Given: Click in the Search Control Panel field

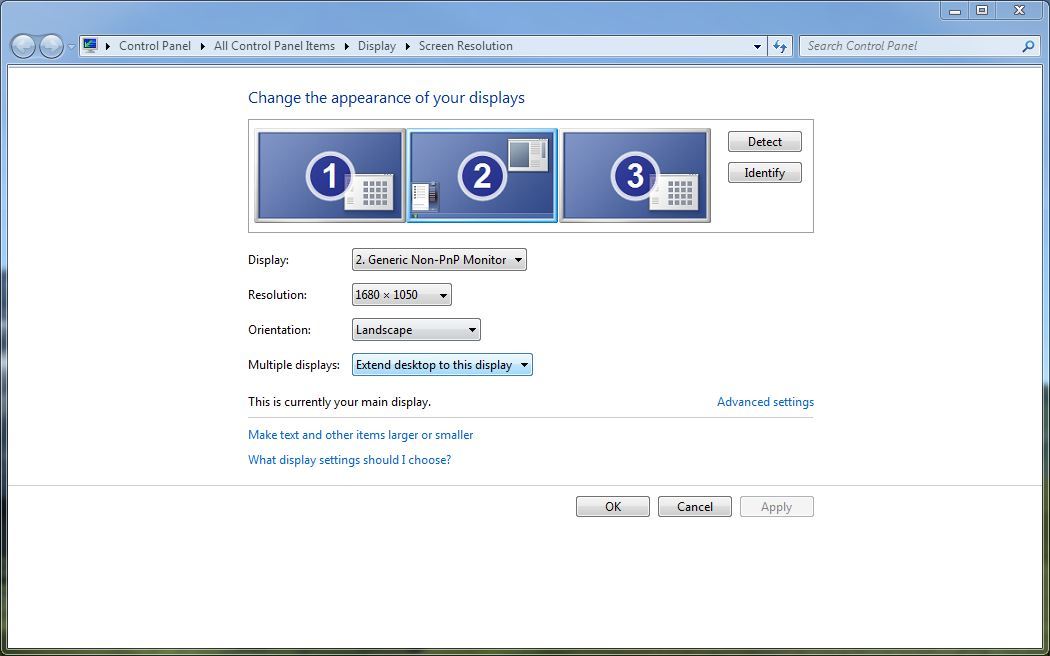Looking at the screenshot, I should coord(910,46).
